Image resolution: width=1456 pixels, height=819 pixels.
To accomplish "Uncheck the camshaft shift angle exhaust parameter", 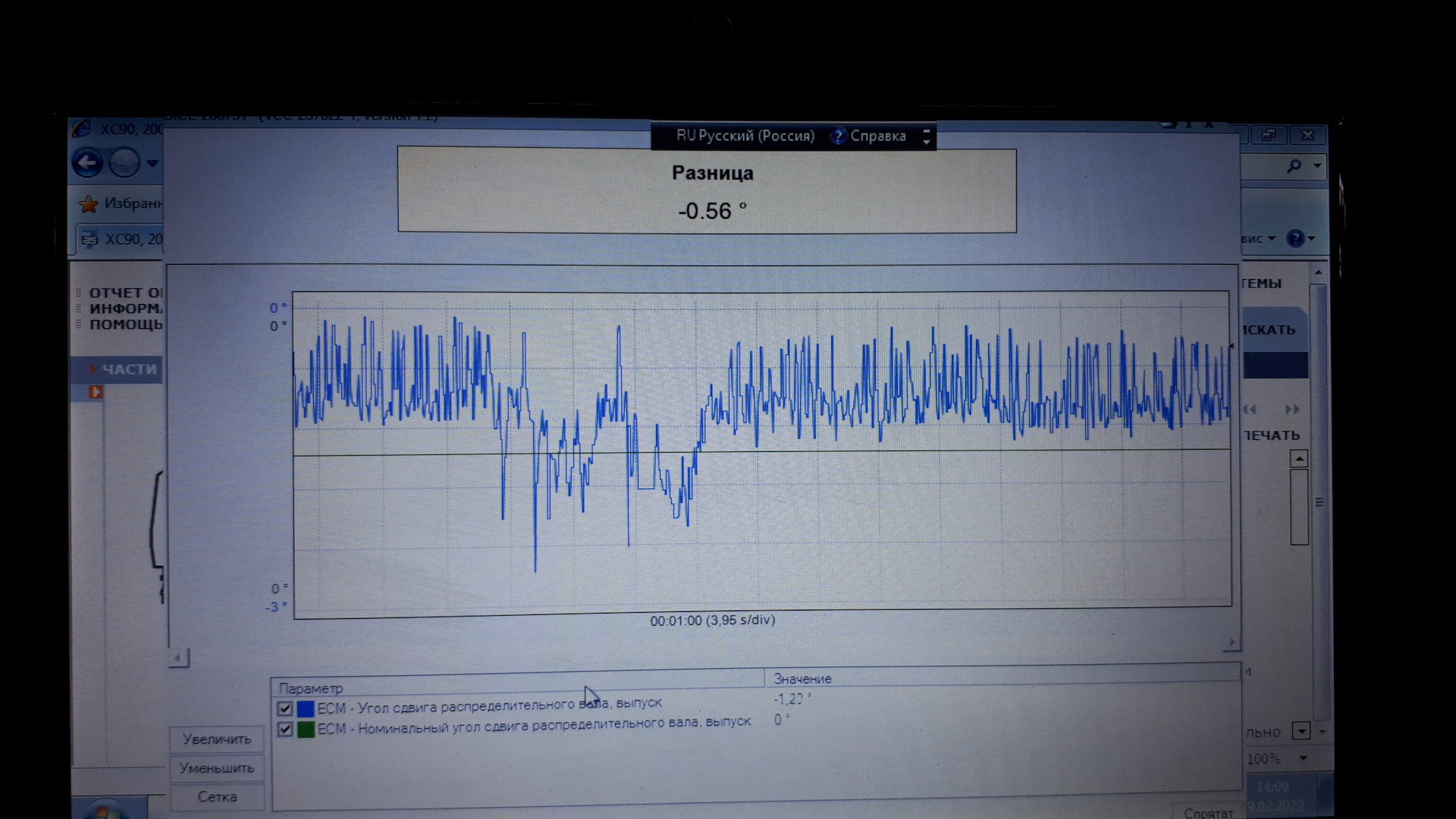I will click(x=285, y=709).
